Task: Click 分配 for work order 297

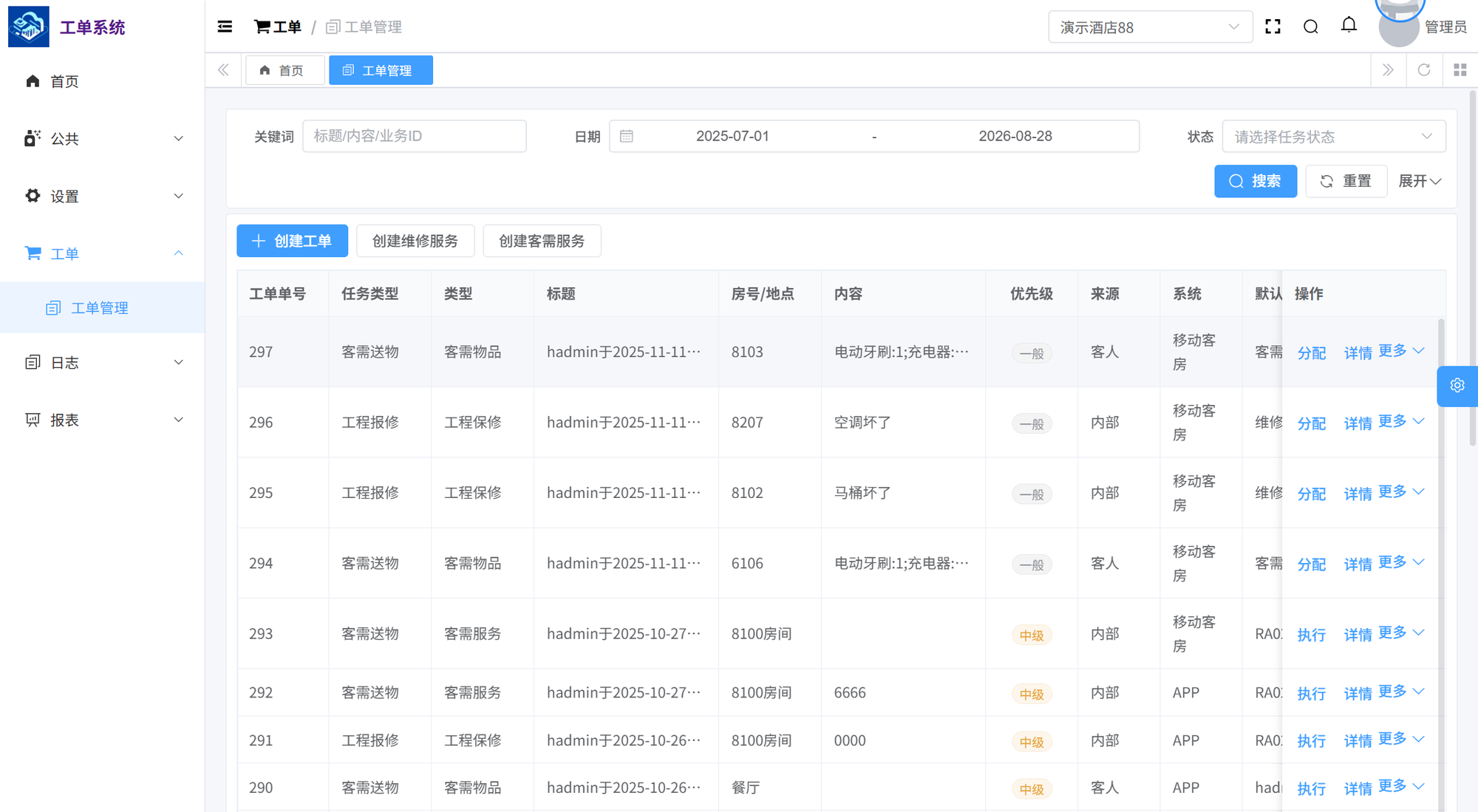Action: (x=1312, y=352)
